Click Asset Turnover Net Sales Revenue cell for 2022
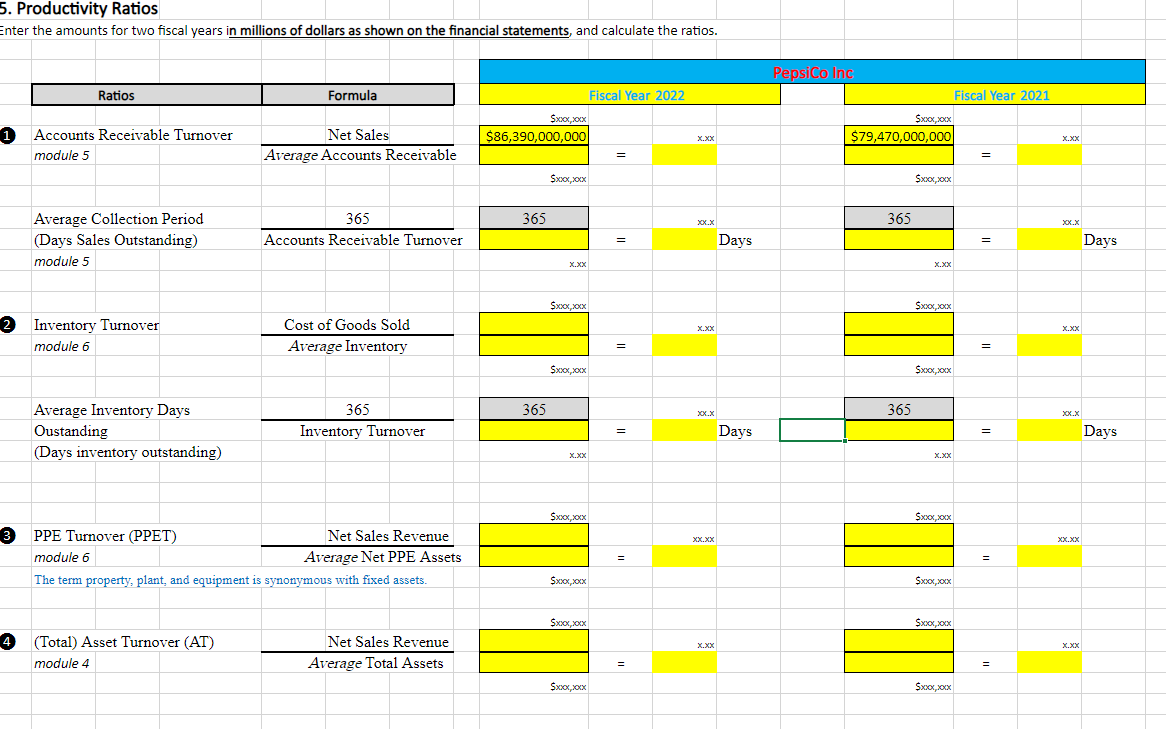This screenshot has width=1166, height=729. tap(534, 641)
